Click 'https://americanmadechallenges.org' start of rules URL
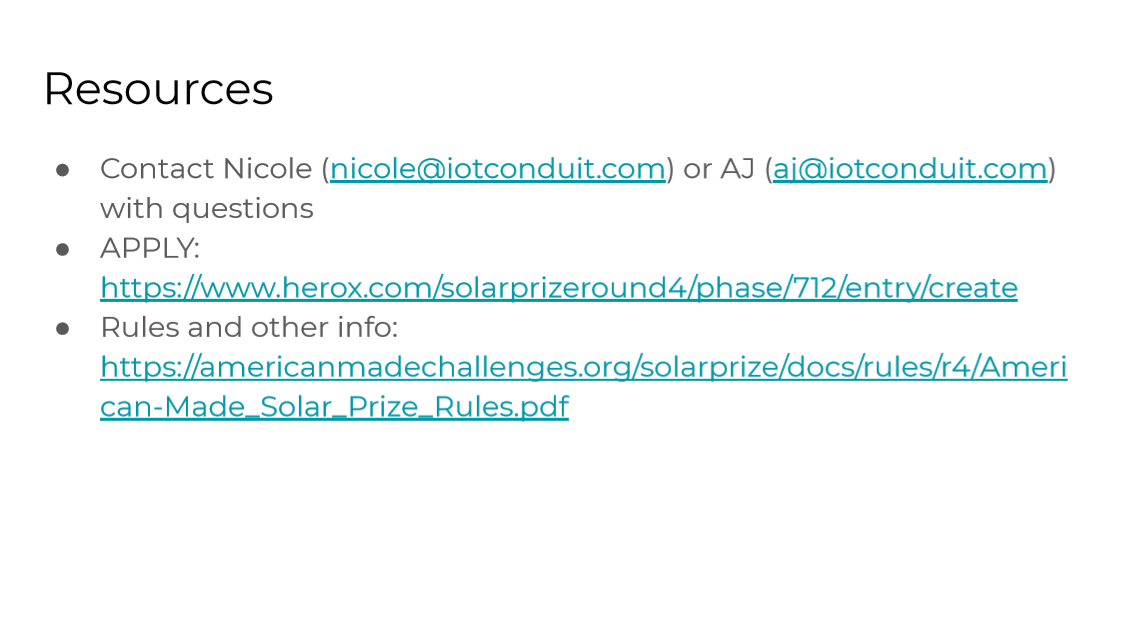The width and height of the screenshot is (1121, 621). (x=365, y=367)
